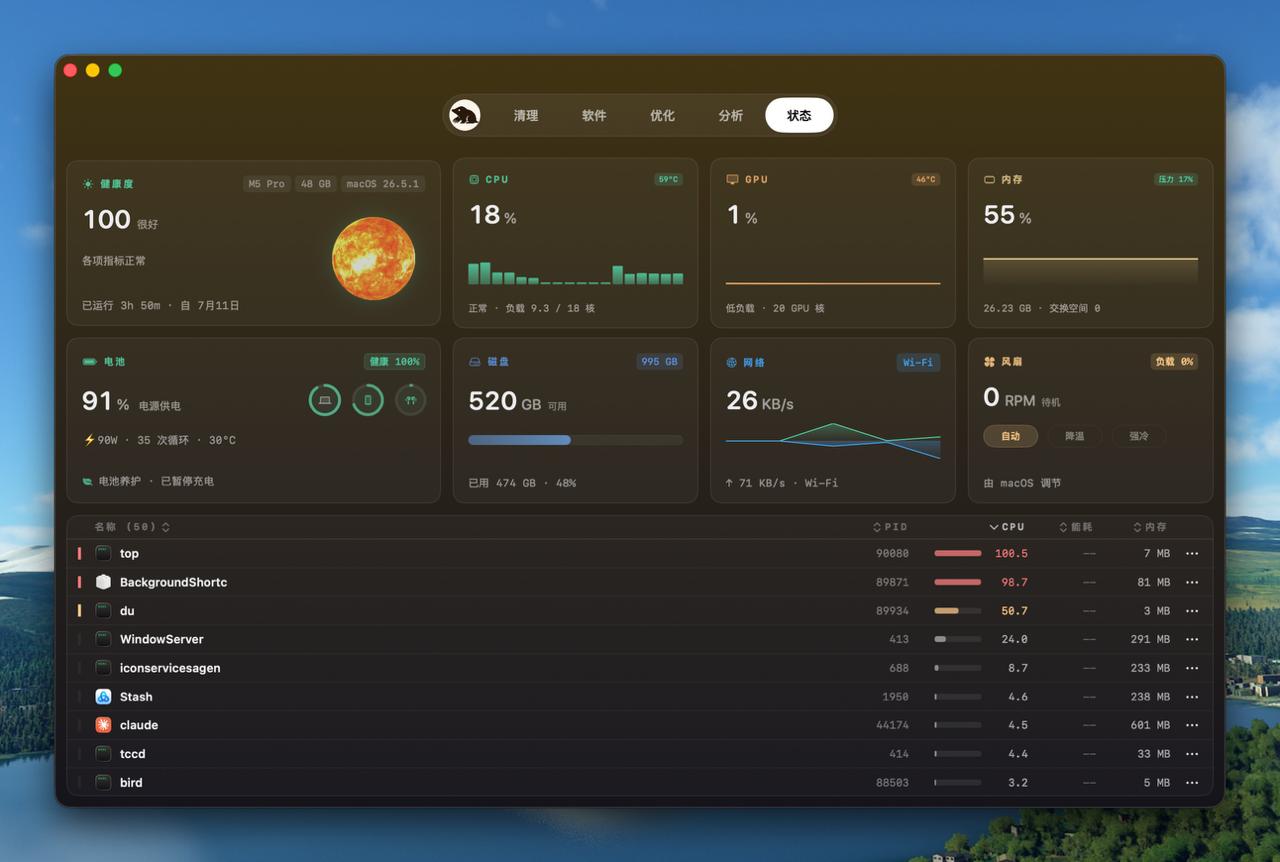Viewport: 1280px width, 862px height.
Task: Click the laptop ring icon in battery card
Action: pyautogui.click(x=324, y=400)
